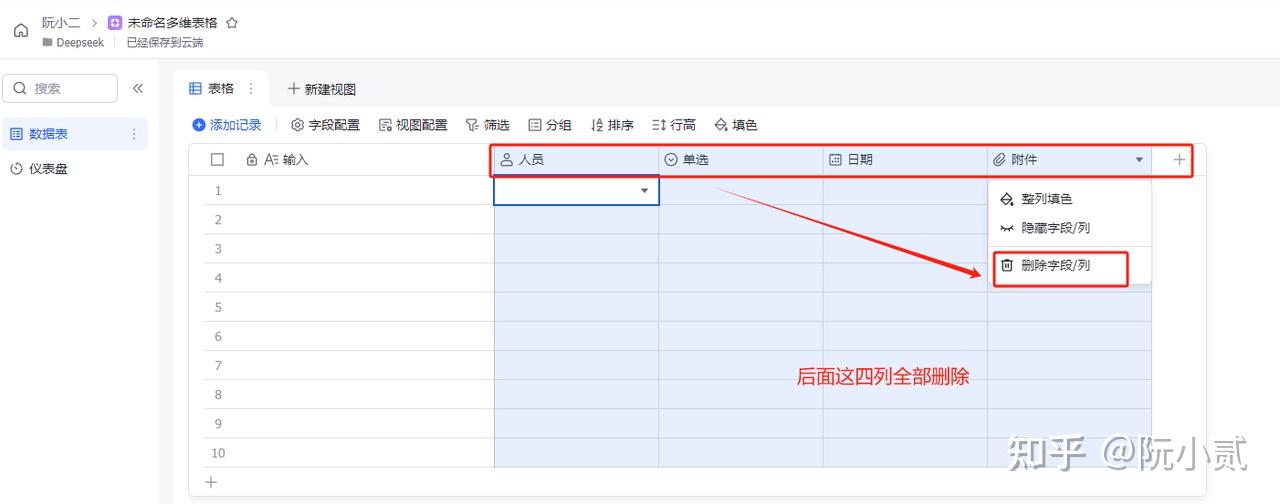1280x504 pixels.
Task: Open 视图配置 view settings
Action: pyautogui.click(x=413, y=125)
